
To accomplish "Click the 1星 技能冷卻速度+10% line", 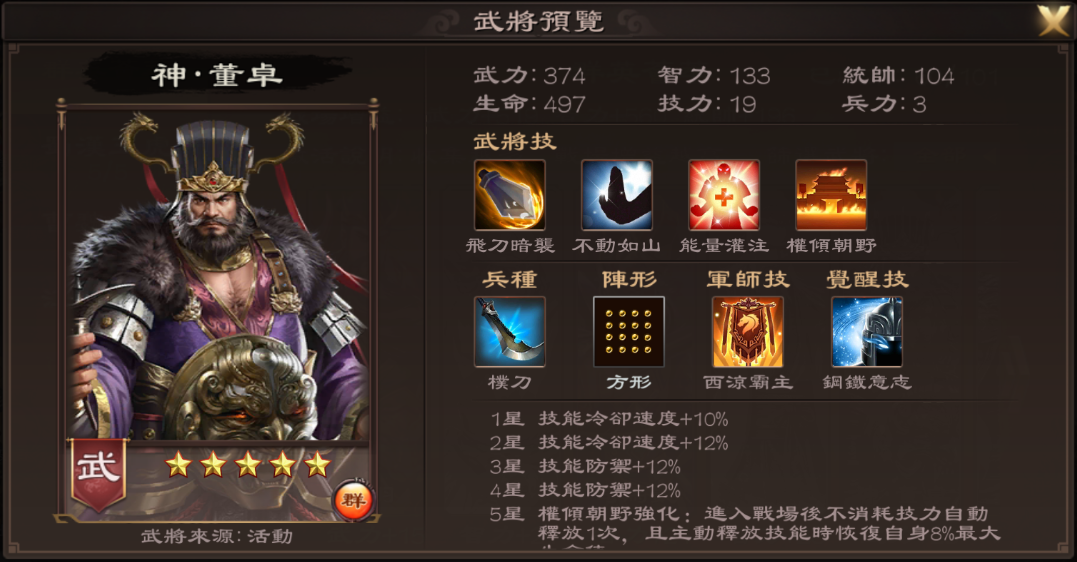I will coord(609,418).
